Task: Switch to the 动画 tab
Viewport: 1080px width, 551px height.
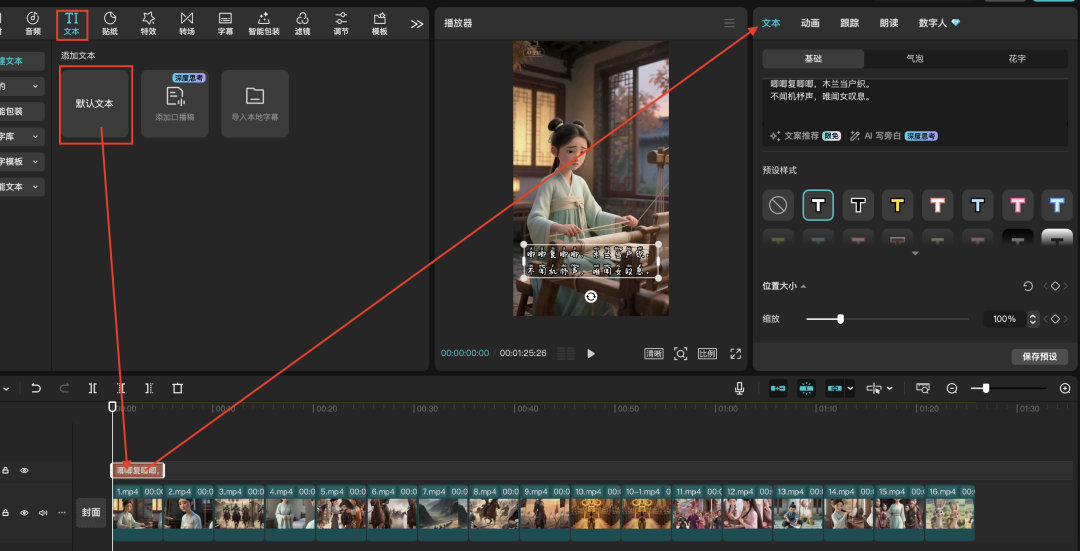Action: pos(810,23)
